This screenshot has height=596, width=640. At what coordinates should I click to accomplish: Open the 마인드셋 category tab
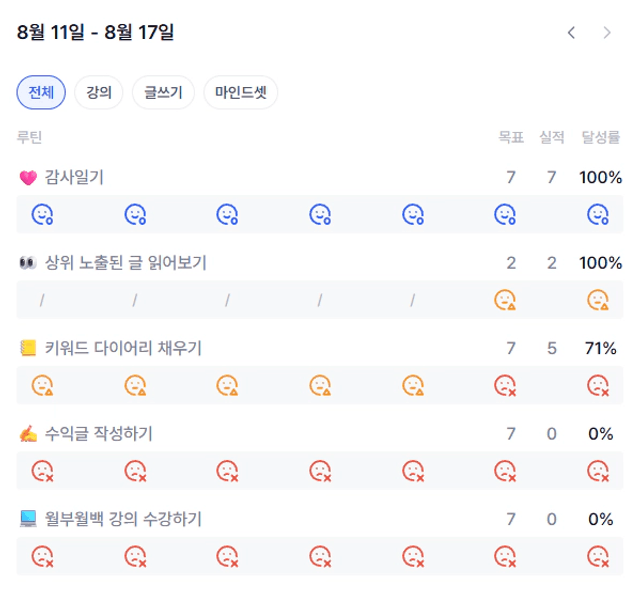tap(240, 93)
